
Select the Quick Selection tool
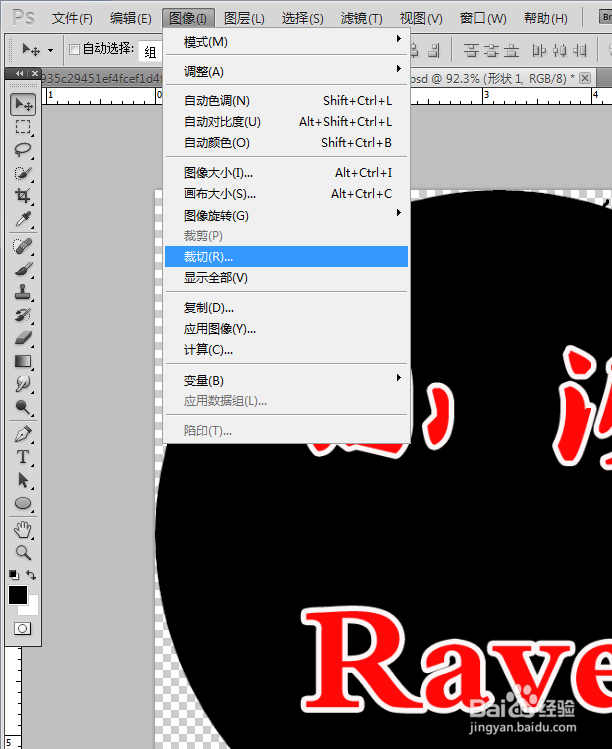coord(23,173)
